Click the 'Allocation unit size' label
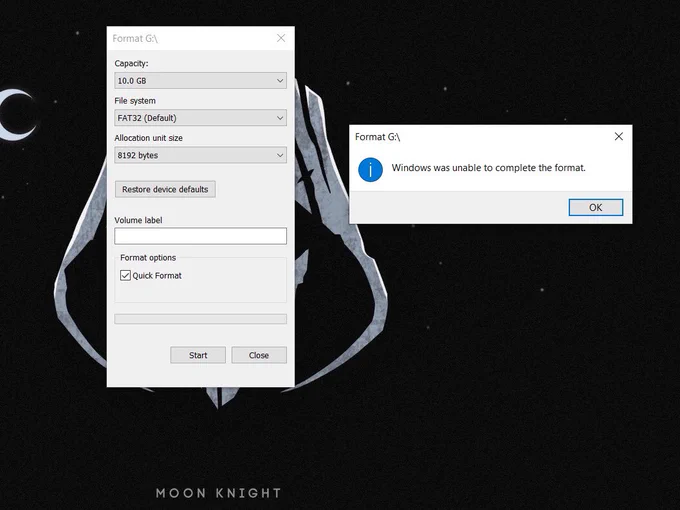This screenshot has width=680, height=510. [148, 138]
